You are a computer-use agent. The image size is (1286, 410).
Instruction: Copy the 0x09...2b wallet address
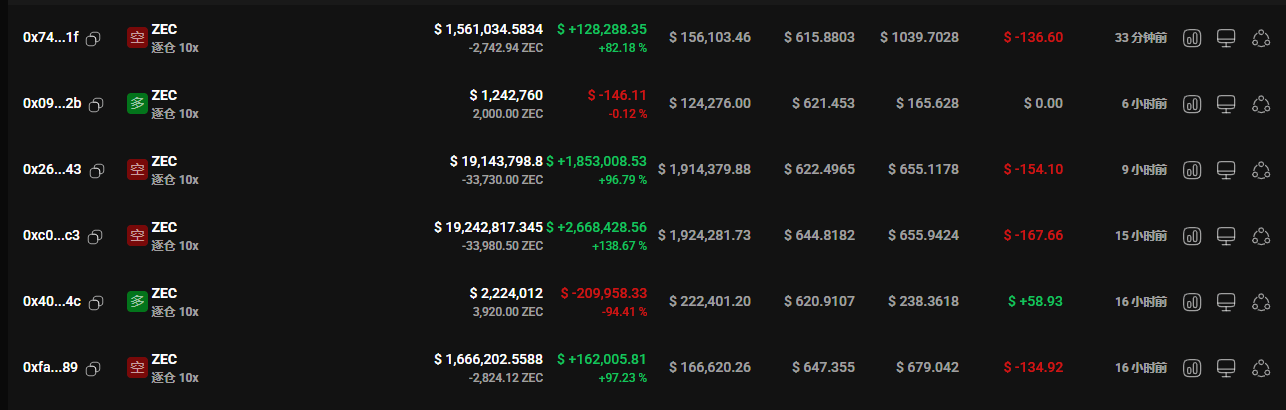pos(98,105)
